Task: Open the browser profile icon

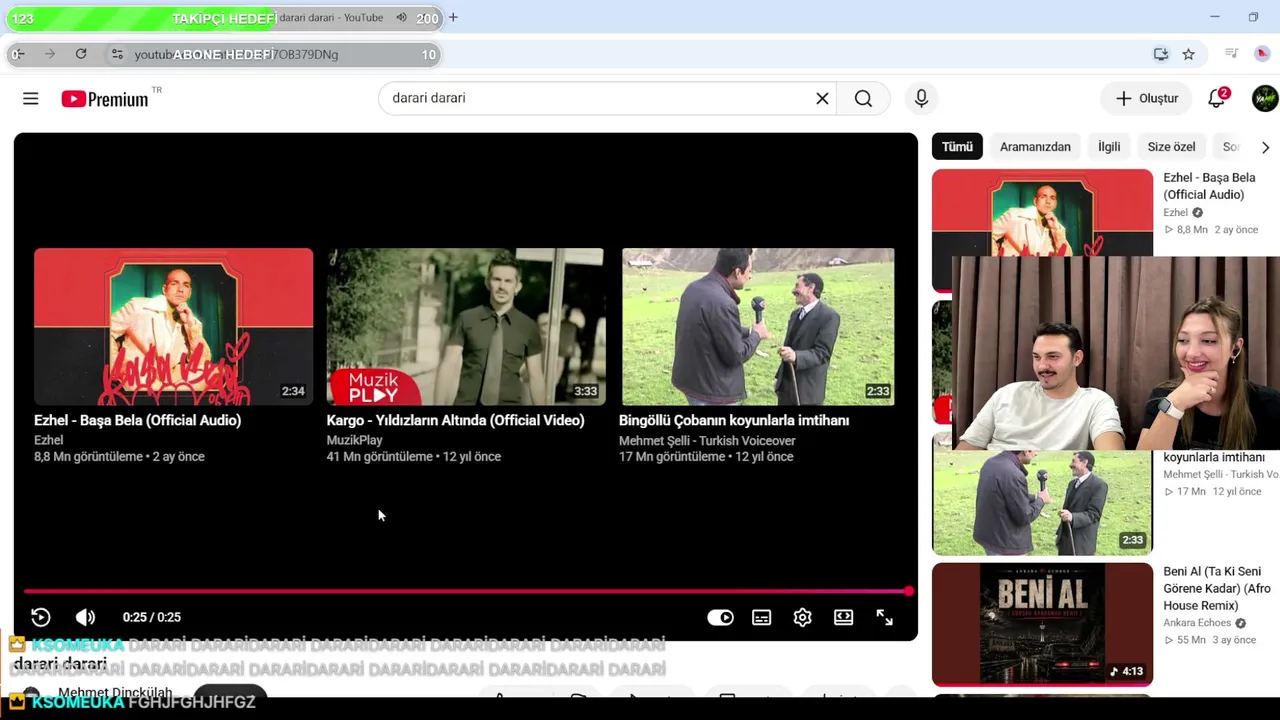Action: pos(1262,54)
